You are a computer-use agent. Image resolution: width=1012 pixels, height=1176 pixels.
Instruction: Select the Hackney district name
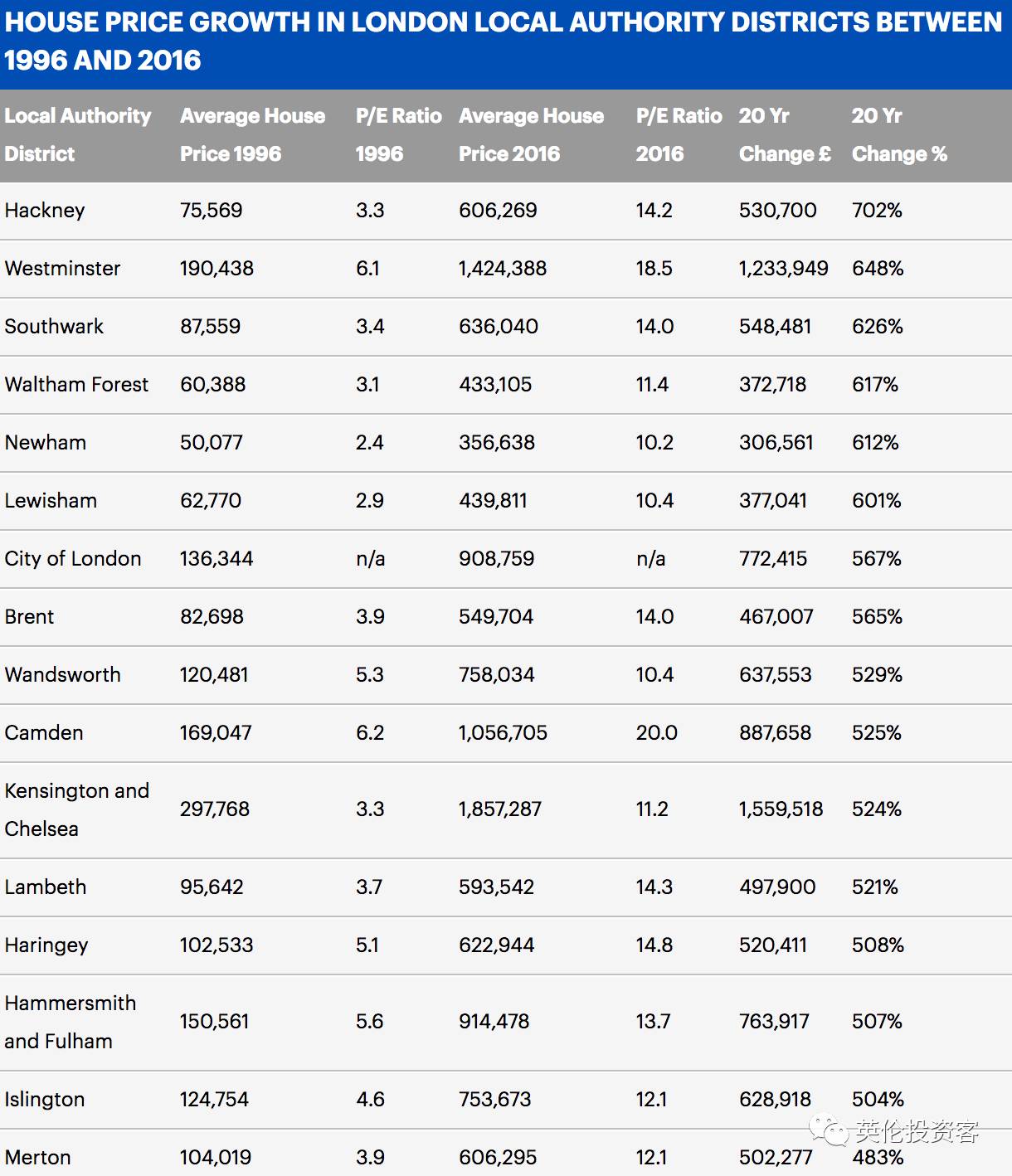click(45, 211)
